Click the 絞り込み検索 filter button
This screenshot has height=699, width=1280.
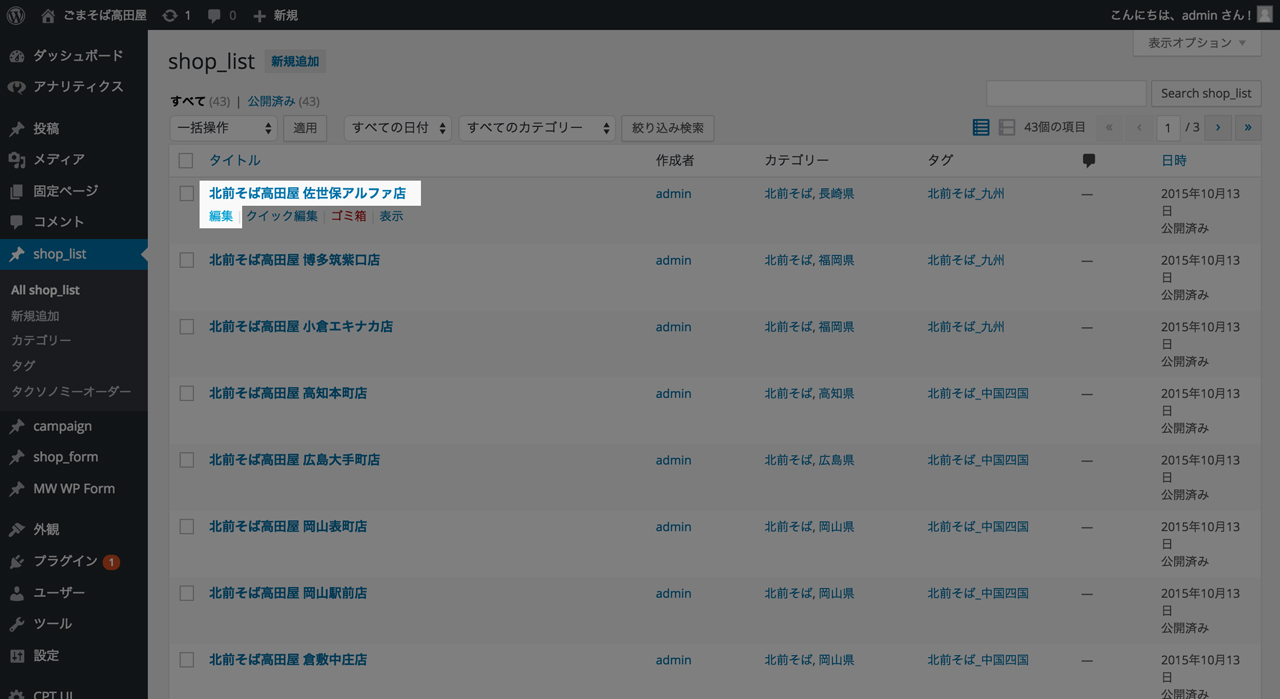[x=668, y=128]
